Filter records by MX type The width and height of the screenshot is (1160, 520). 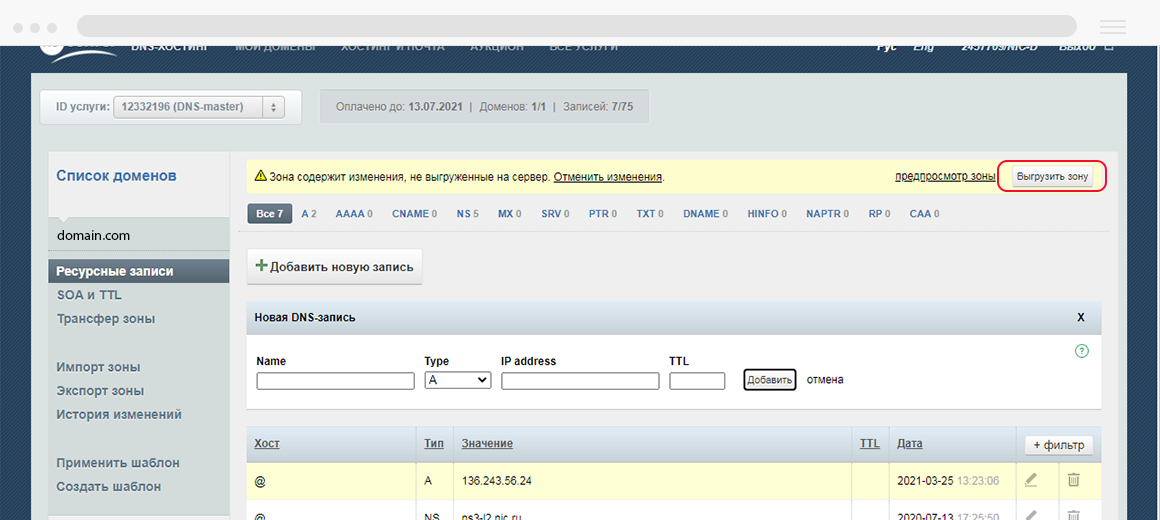[x=510, y=214]
